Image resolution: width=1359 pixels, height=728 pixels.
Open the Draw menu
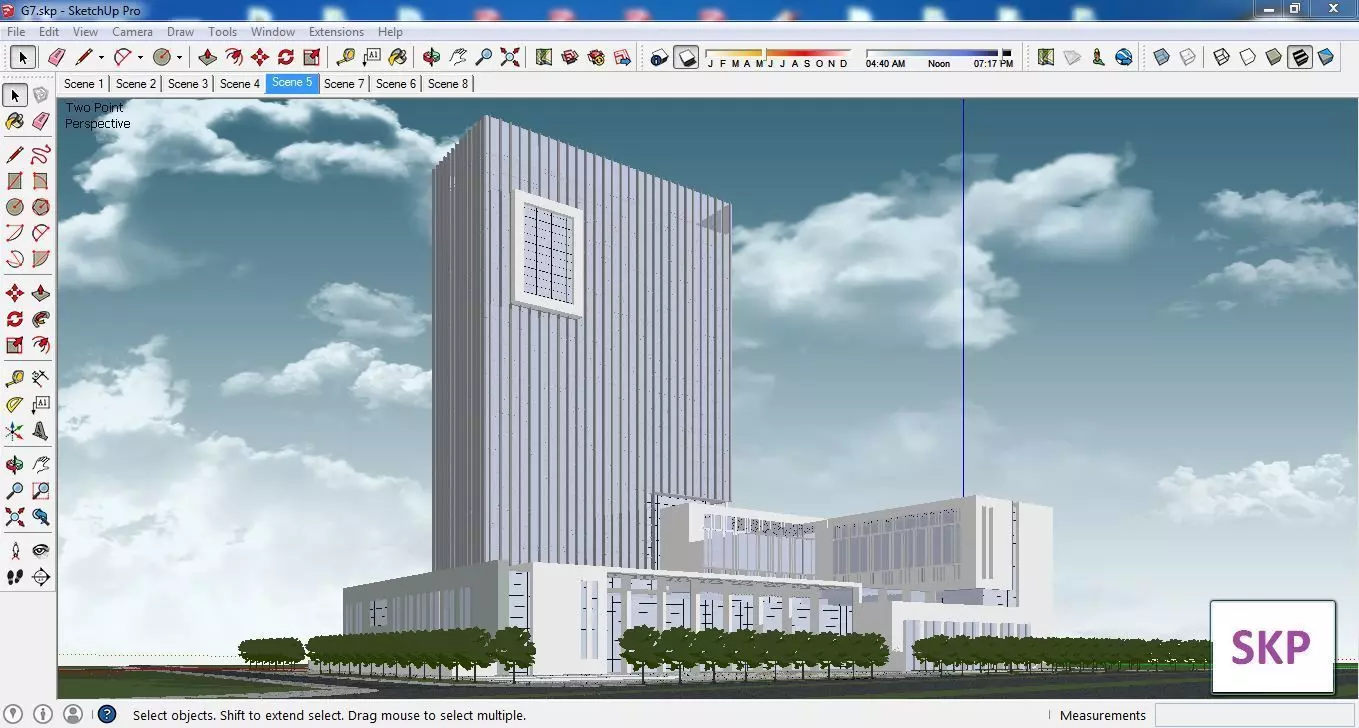(180, 32)
